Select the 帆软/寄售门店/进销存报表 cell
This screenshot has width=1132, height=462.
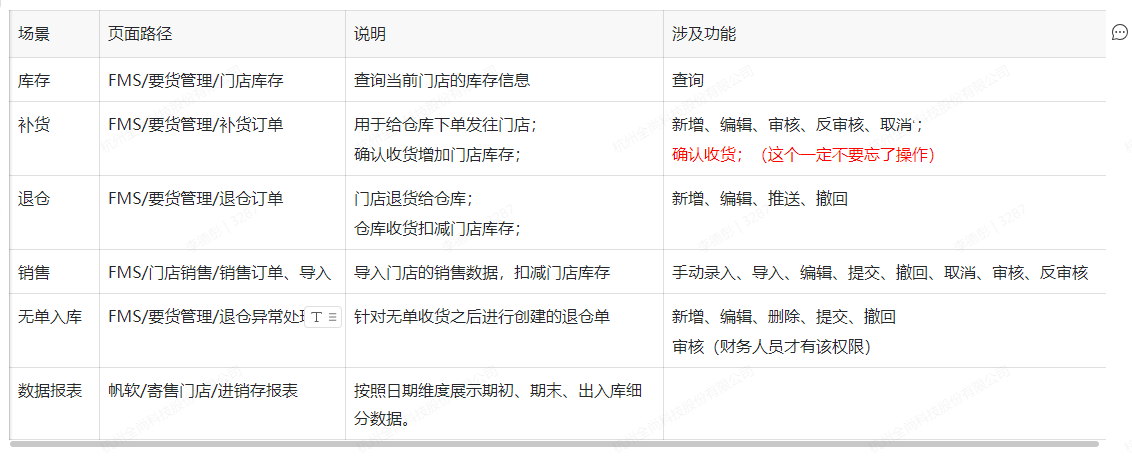point(203,391)
